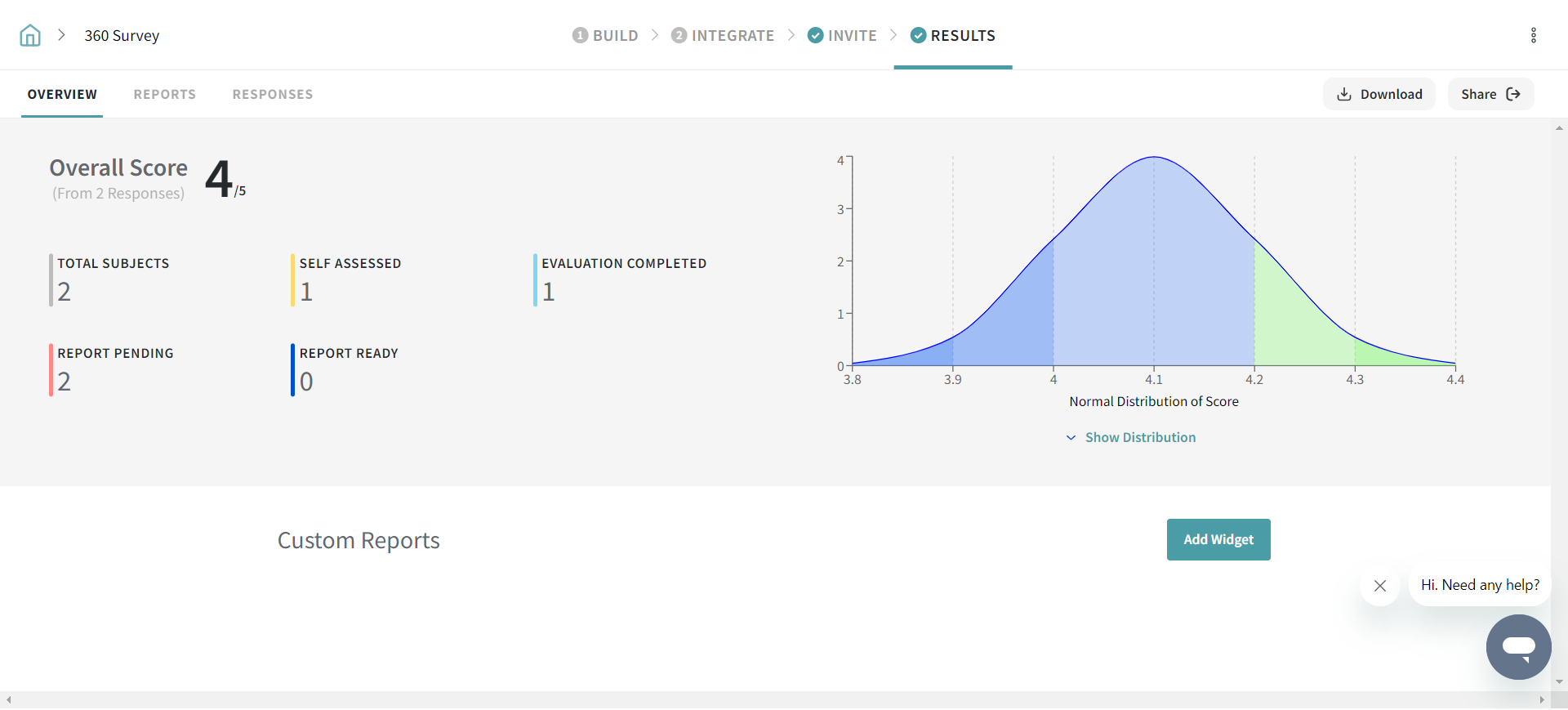Go to the Build step

[605, 35]
